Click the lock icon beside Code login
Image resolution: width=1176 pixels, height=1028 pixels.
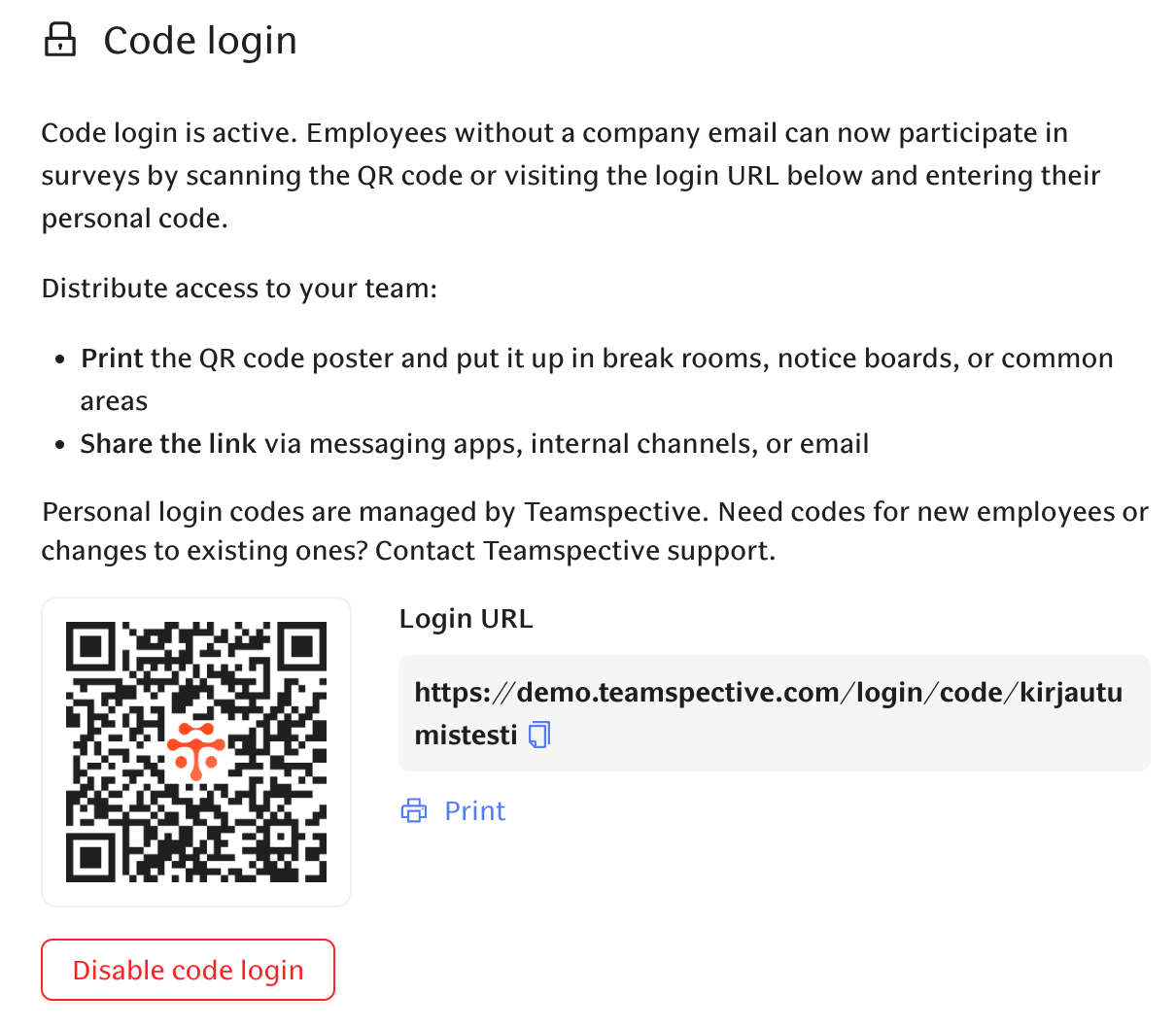pos(60,41)
